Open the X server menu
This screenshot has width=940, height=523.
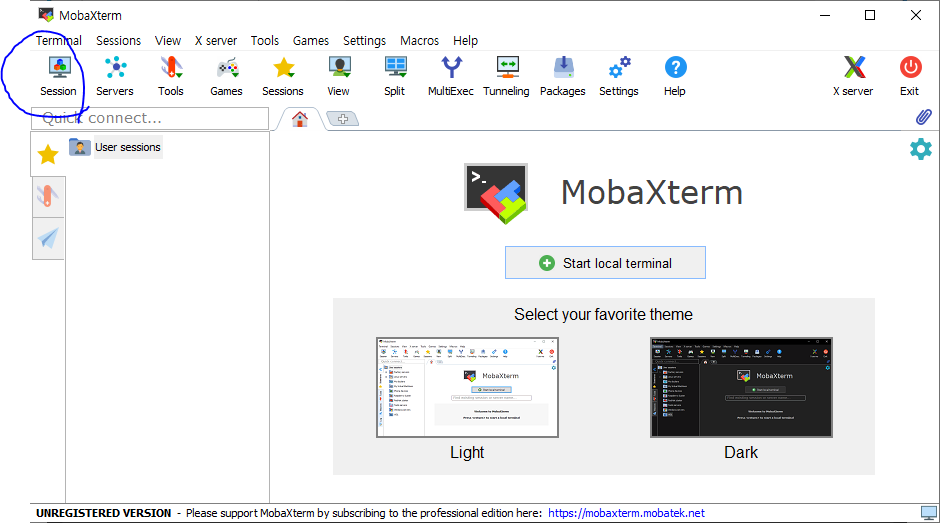216,40
